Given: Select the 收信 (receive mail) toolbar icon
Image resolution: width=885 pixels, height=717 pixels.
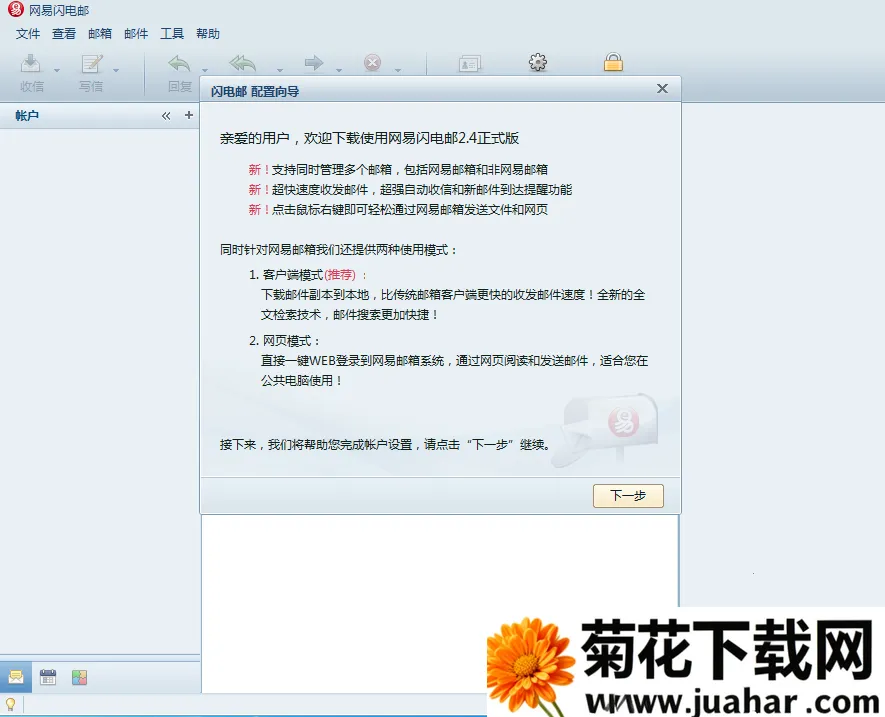Looking at the screenshot, I should 31,64.
